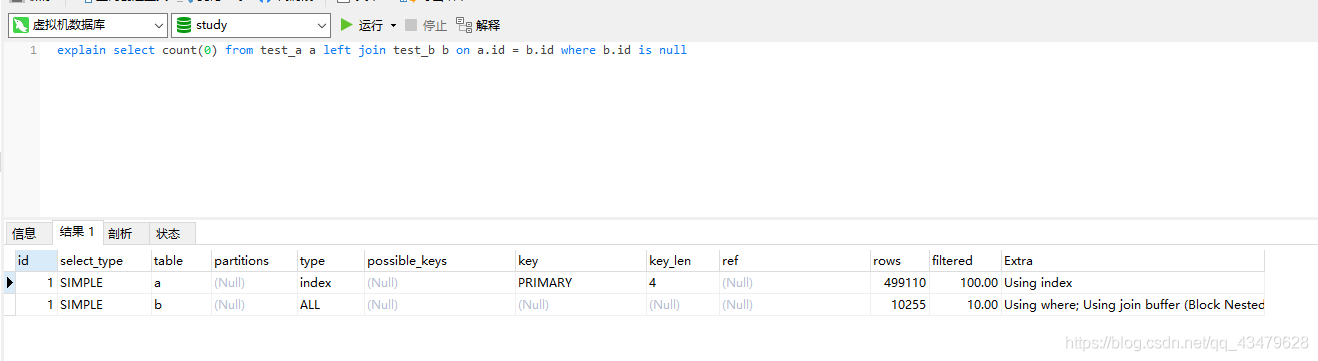Click the filtered column header
Screen dimensions: 1318x361
point(965,260)
